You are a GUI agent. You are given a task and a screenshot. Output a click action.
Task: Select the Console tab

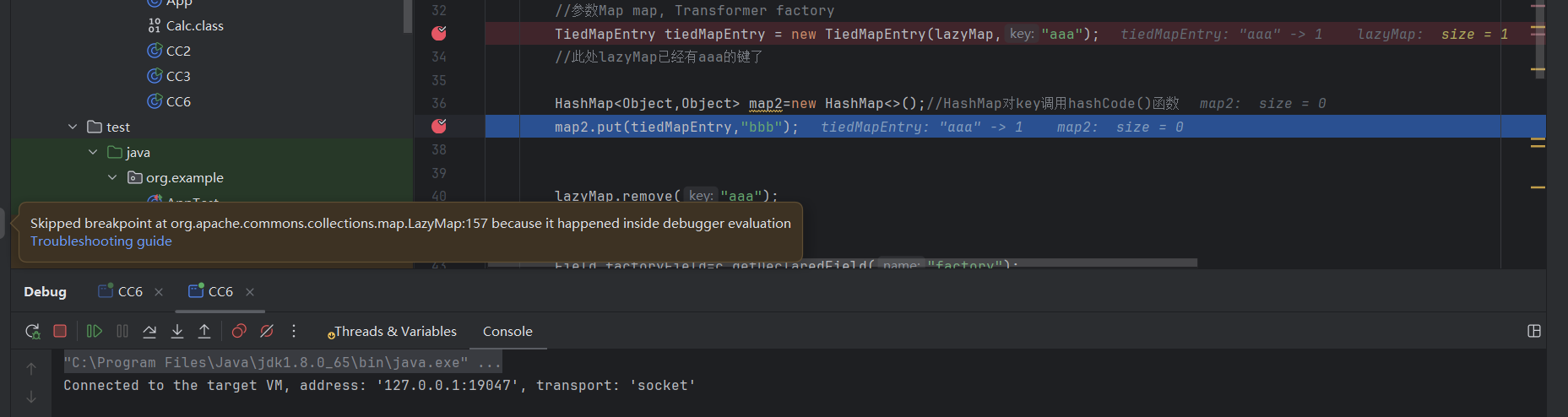click(507, 331)
